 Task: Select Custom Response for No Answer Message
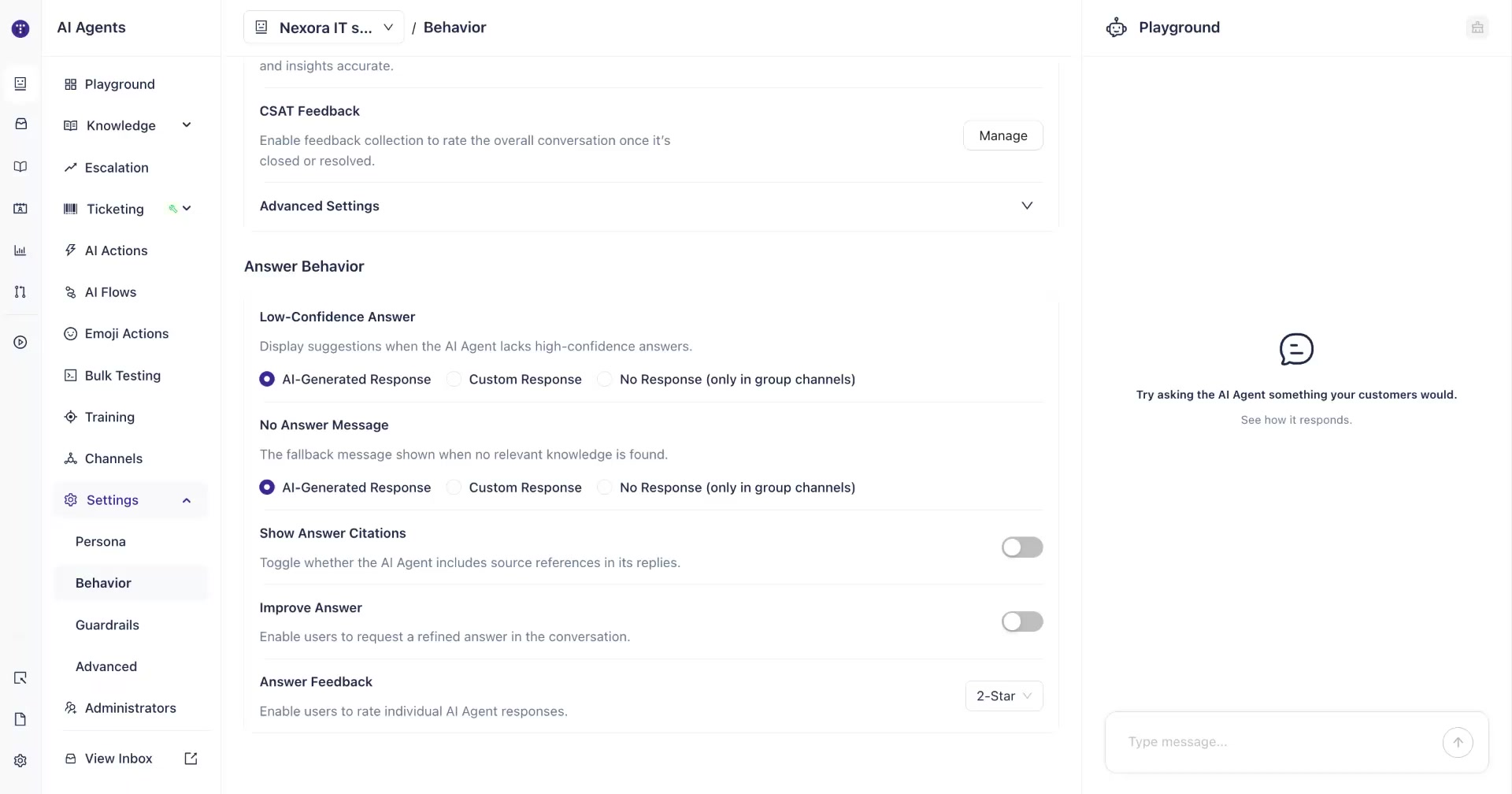pos(454,488)
